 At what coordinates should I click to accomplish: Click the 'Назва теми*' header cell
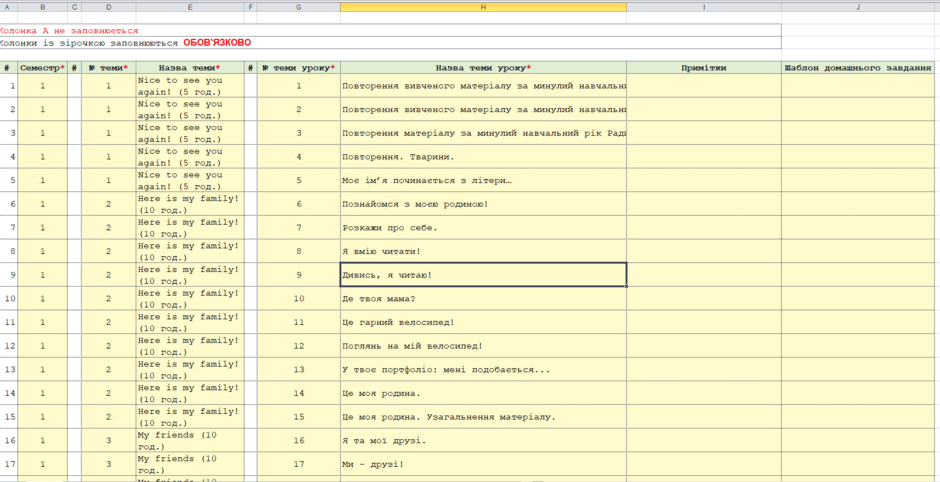190,68
